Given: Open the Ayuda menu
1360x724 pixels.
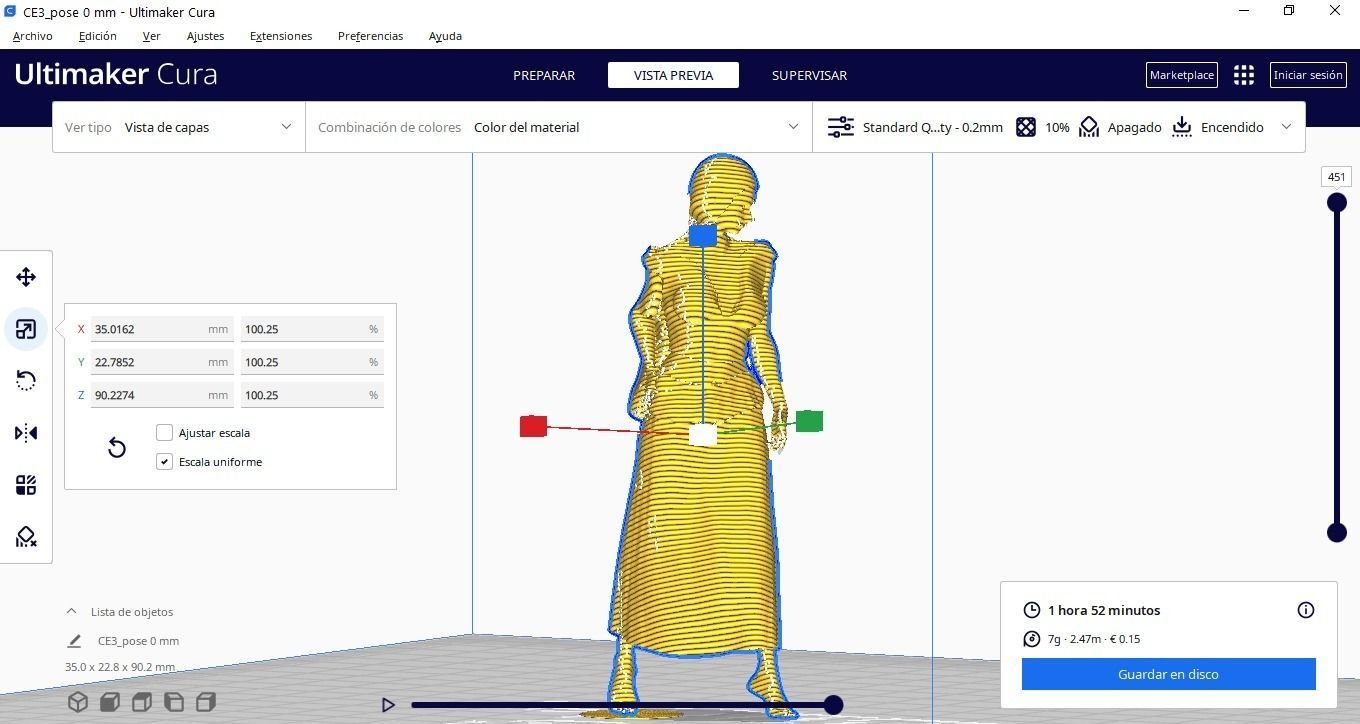Looking at the screenshot, I should click(445, 36).
